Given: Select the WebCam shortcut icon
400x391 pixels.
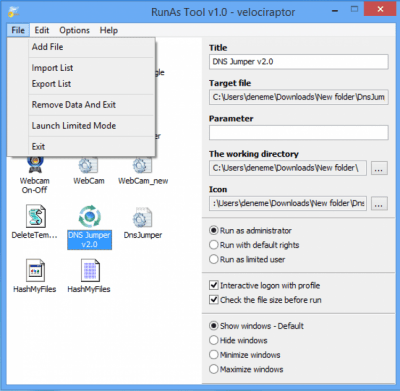Looking at the screenshot, I should [88, 165].
